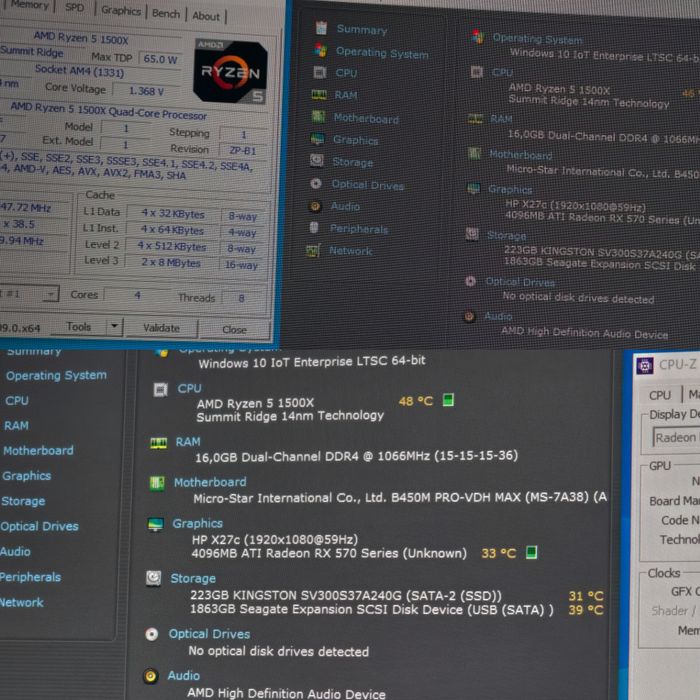Open the Operating System section in the bottom Speccy sidebar
Viewport: 700px width, 700px height.
[x=56, y=375]
